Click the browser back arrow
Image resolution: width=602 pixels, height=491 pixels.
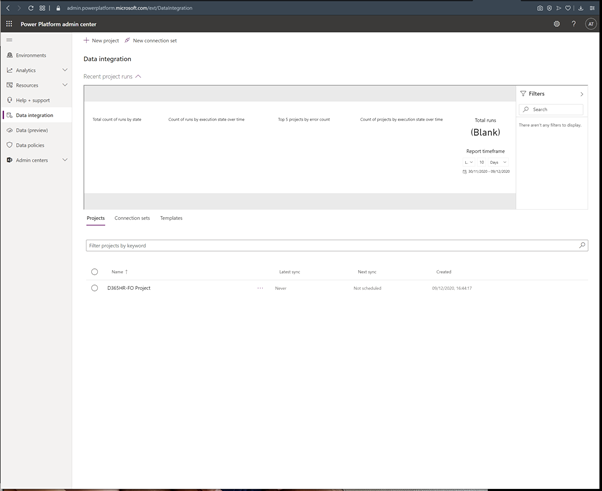(8, 8)
